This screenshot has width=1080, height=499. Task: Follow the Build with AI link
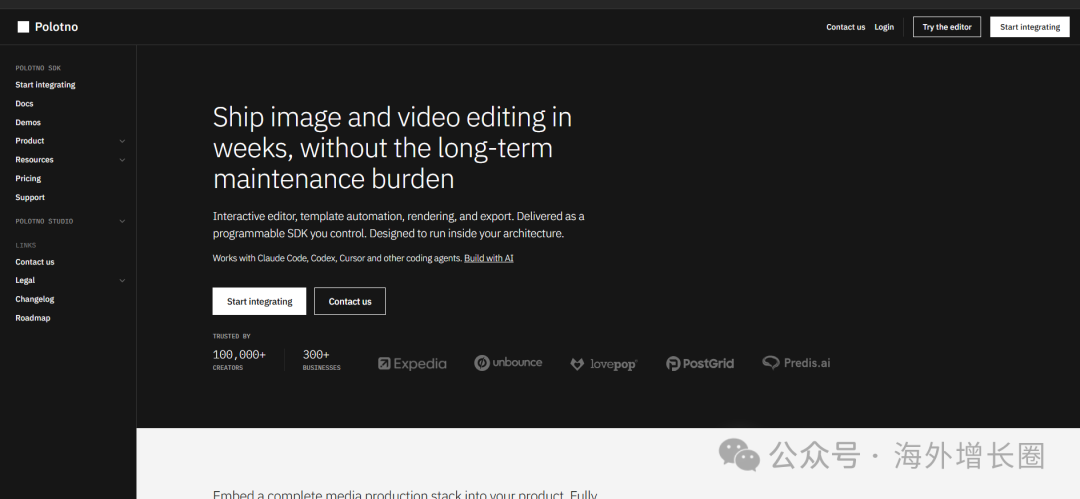click(488, 258)
